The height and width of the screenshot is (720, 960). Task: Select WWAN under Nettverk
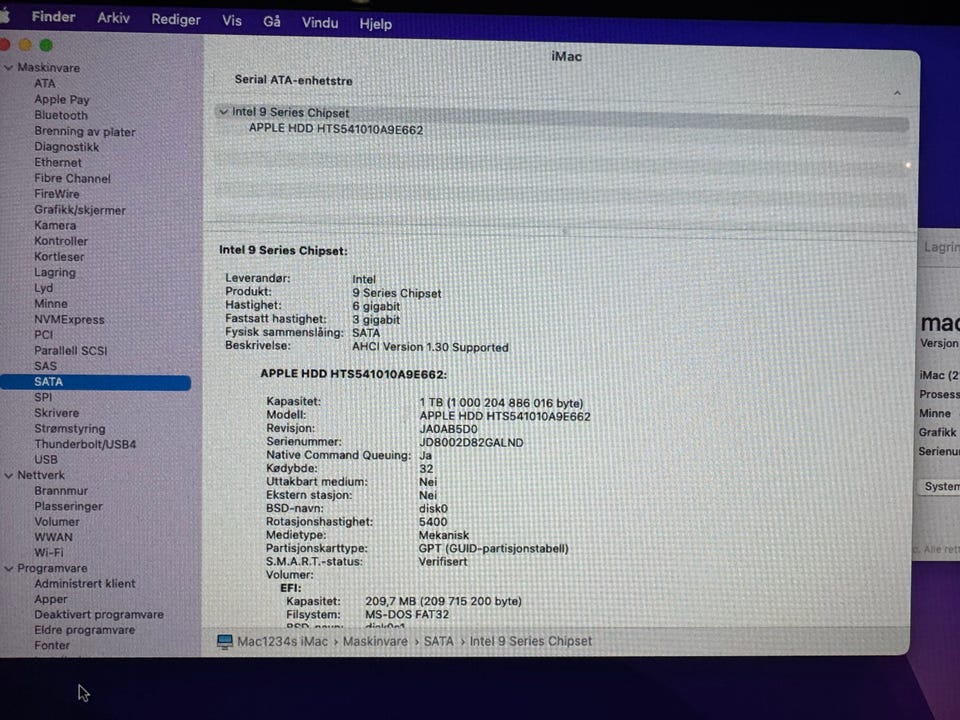click(53, 537)
